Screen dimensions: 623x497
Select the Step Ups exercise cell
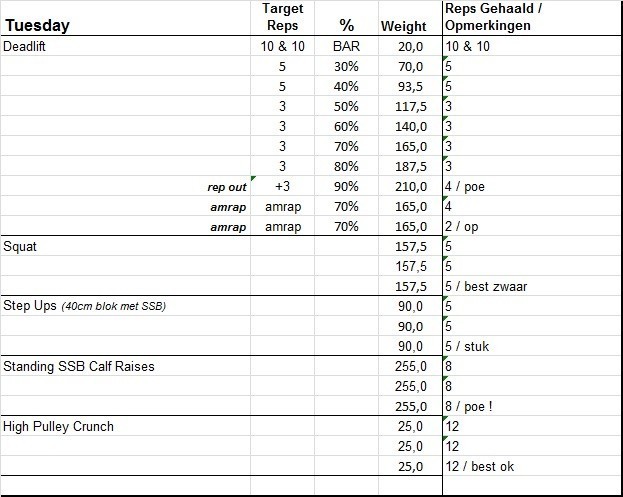(x=84, y=306)
